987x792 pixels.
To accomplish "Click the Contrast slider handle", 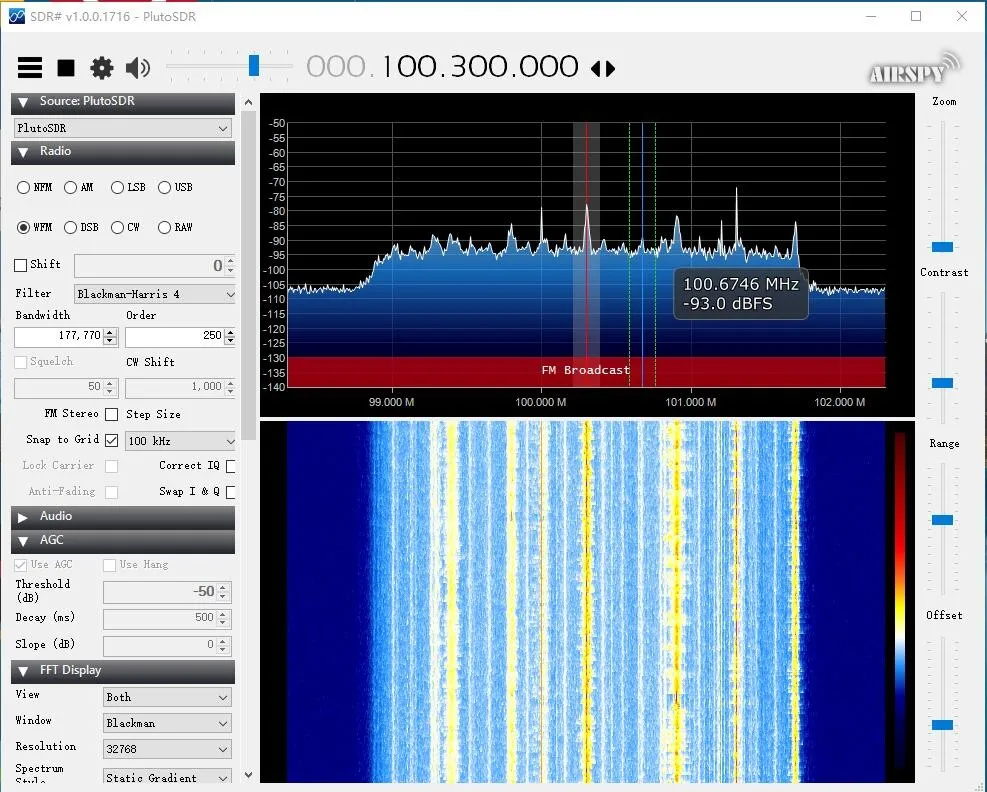I will pyautogui.click(x=942, y=383).
